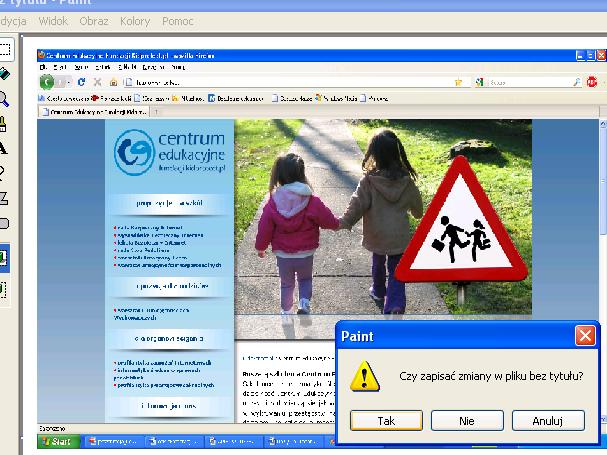Click the red round toolbar icon in pasted Firefox
Viewport: 607px width, 455px height.
coord(592,82)
